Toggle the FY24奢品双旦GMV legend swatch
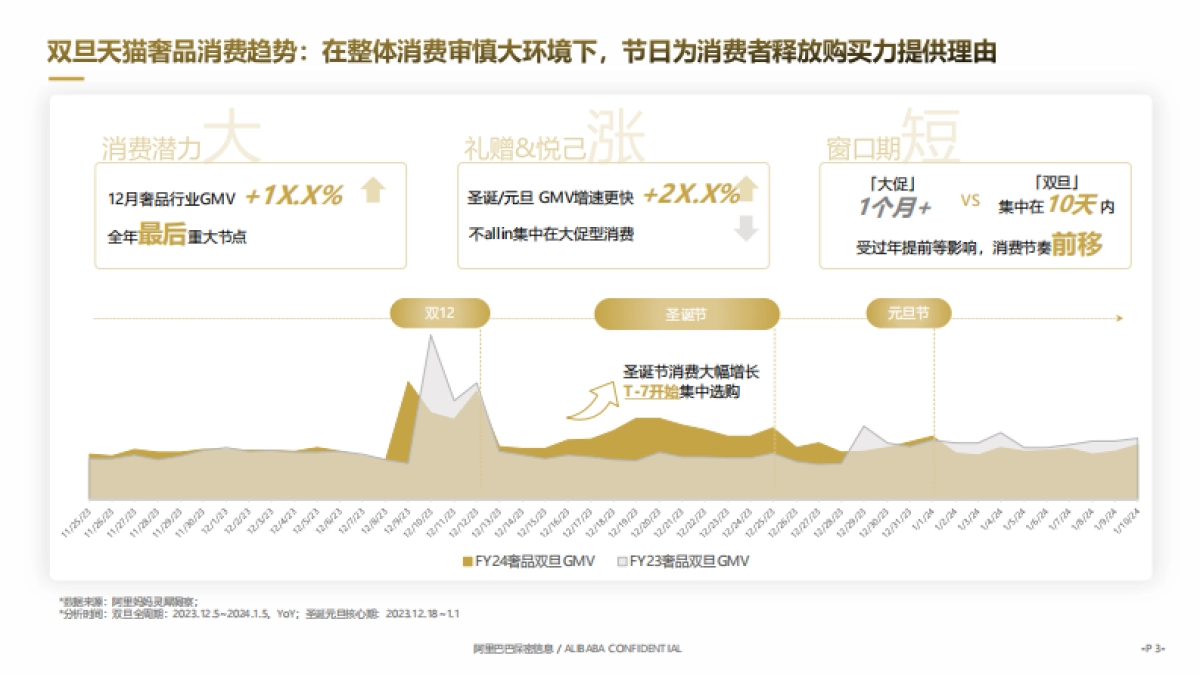 [x=466, y=561]
